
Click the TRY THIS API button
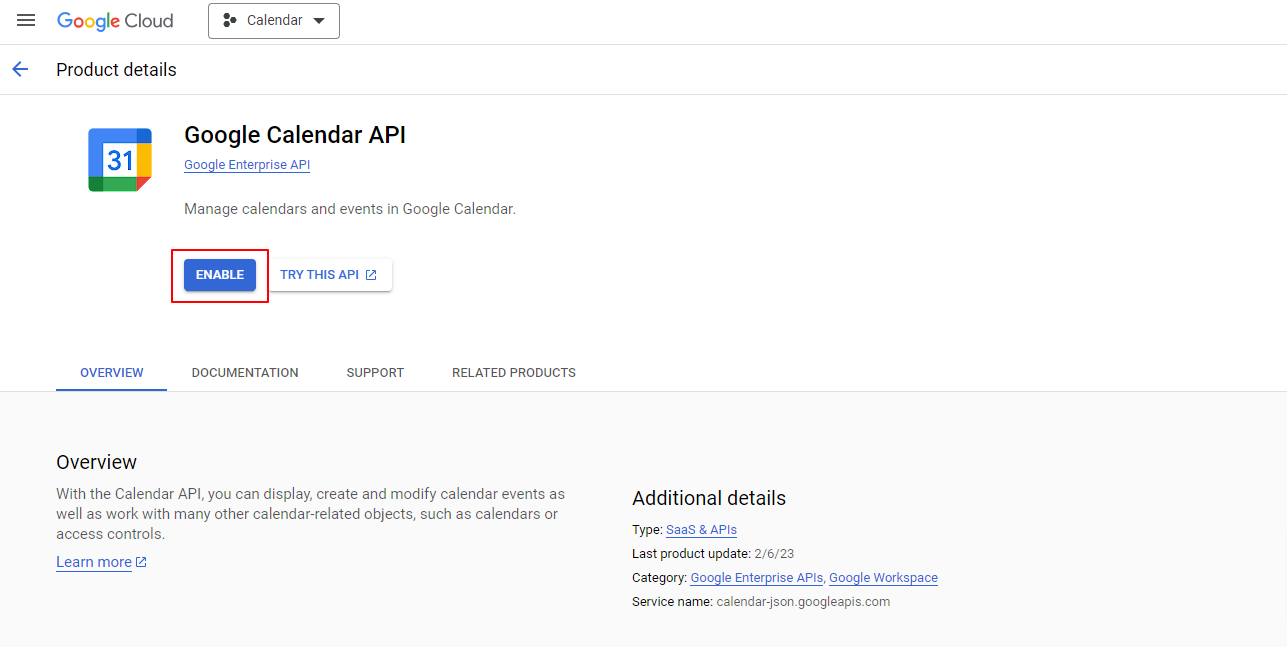click(328, 275)
